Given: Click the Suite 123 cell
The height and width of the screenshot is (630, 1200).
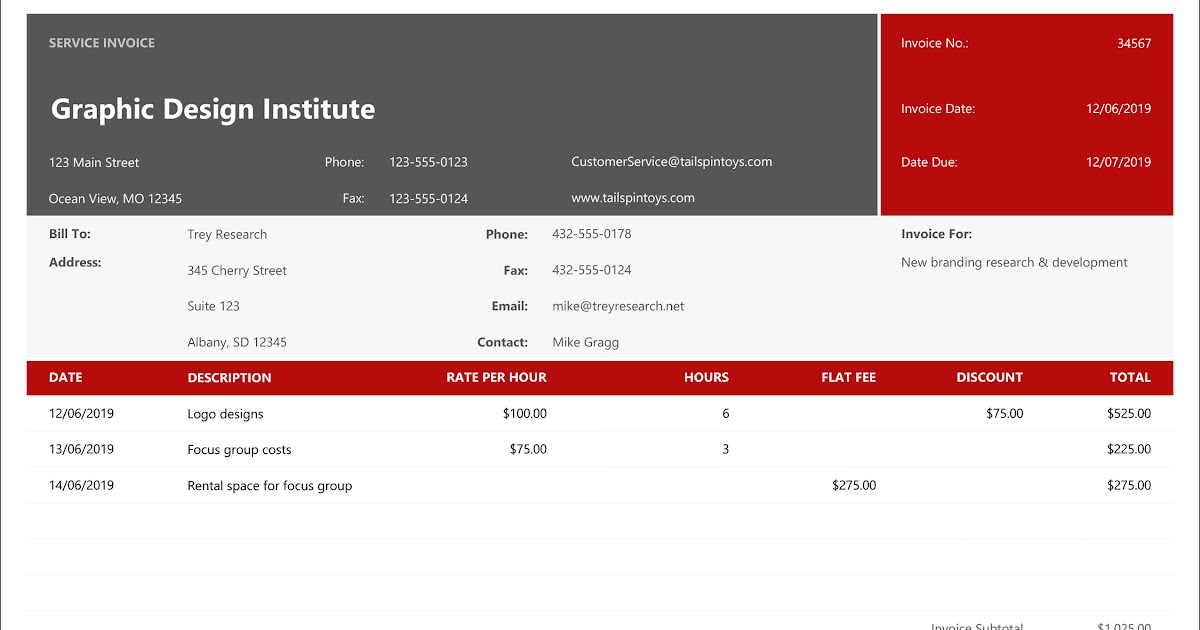Looking at the screenshot, I should [x=213, y=306].
